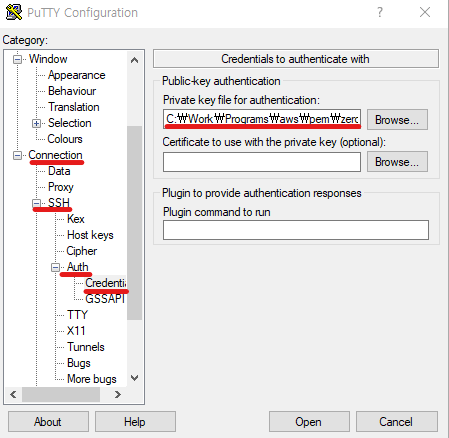Open the Selection settings
The height and width of the screenshot is (438, 449).
(69, 123)
